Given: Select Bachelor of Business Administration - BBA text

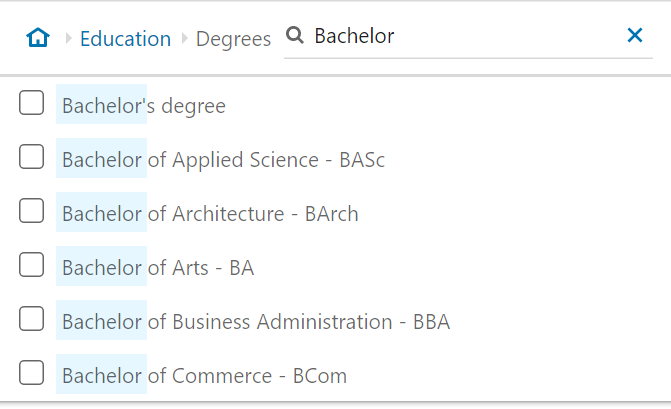Looking at the screenshot, I should [x=256, y=321].
